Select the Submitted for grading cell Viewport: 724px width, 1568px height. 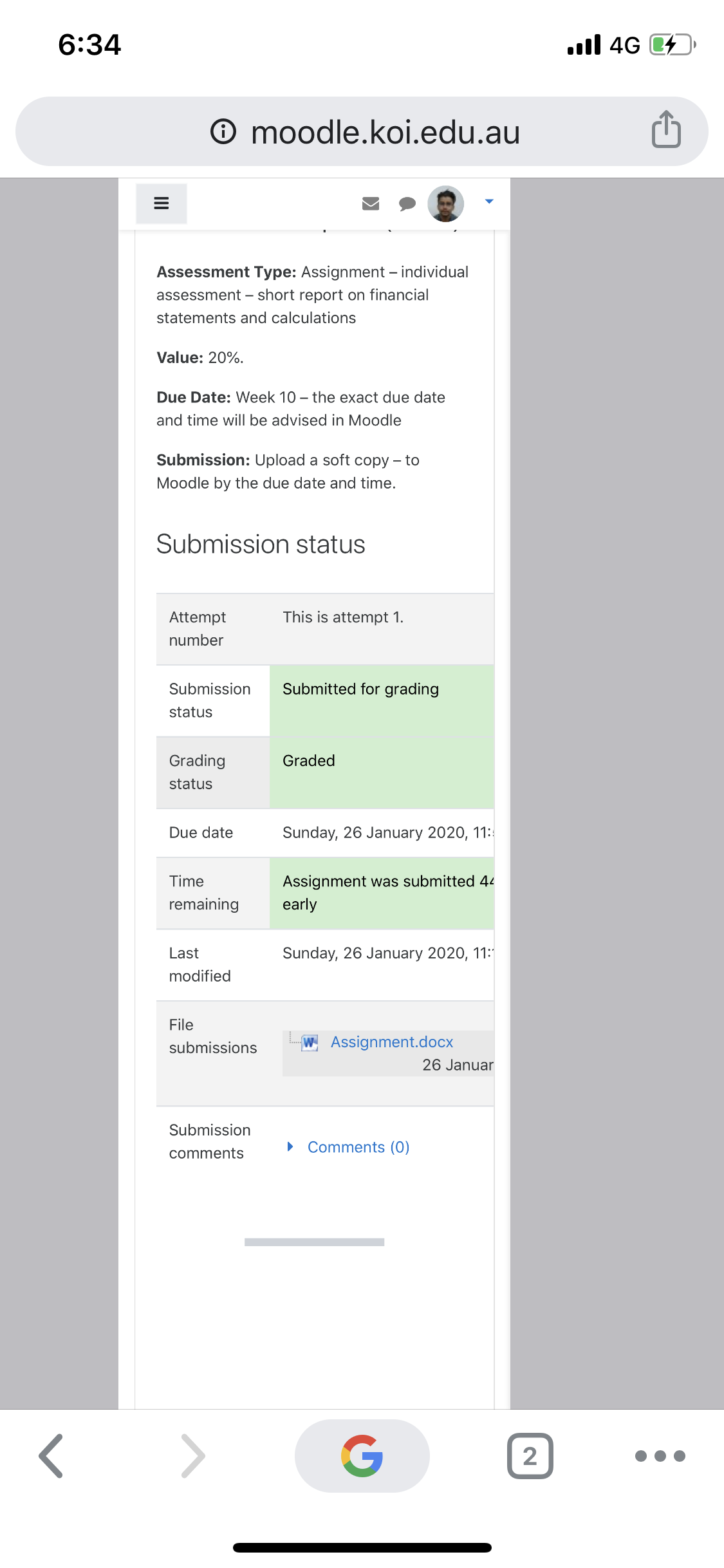pos(382,700)
